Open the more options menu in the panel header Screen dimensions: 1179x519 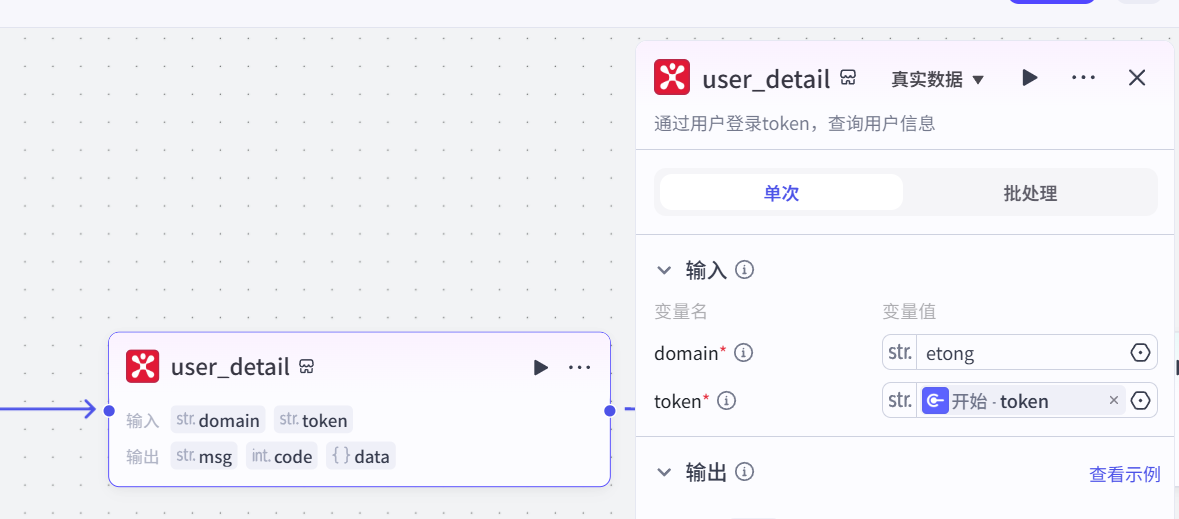click(1083, 78)
